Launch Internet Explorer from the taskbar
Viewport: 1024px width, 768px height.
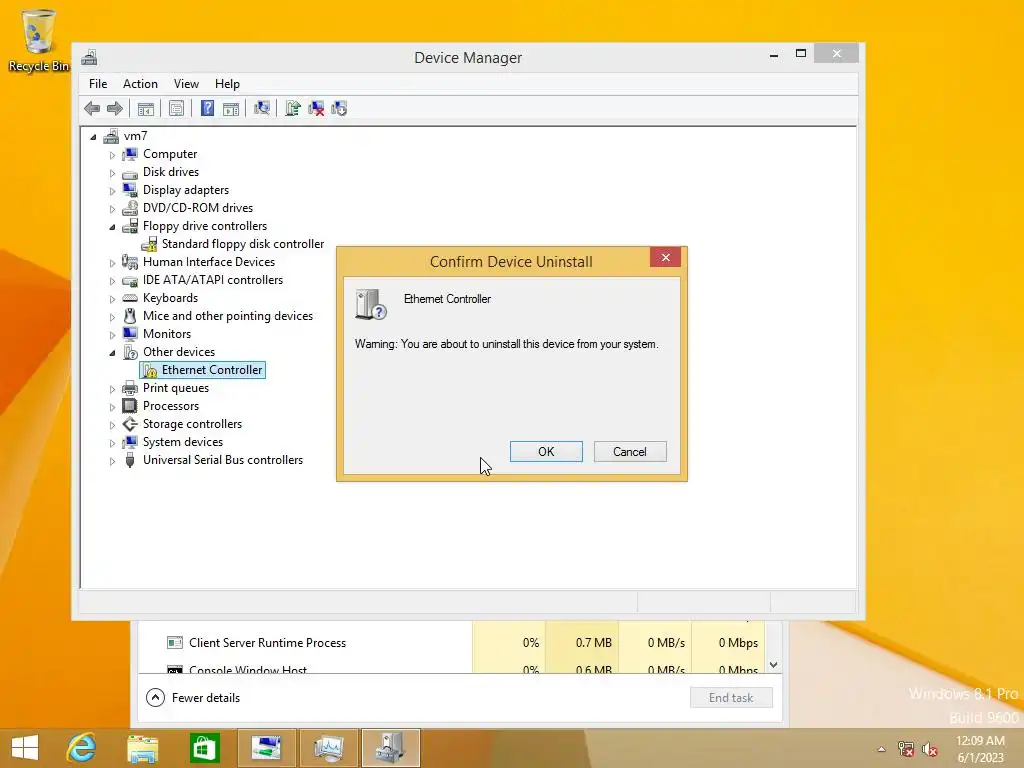tap(82, 748)
